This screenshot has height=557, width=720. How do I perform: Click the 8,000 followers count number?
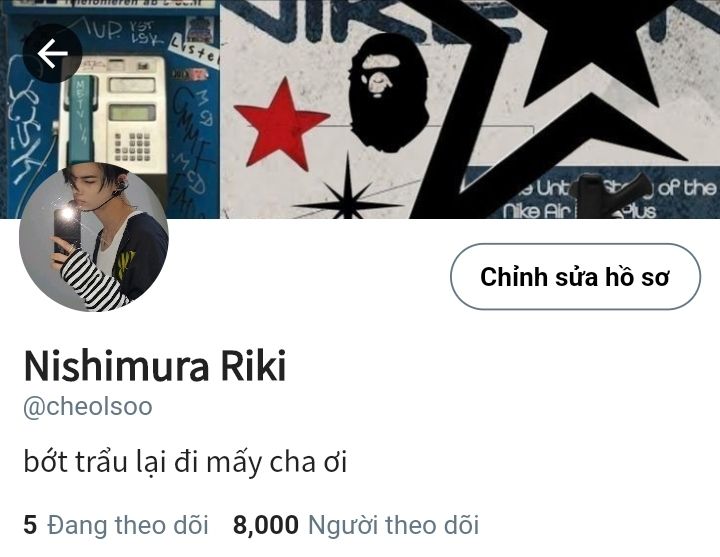click(x=265, y=525)
